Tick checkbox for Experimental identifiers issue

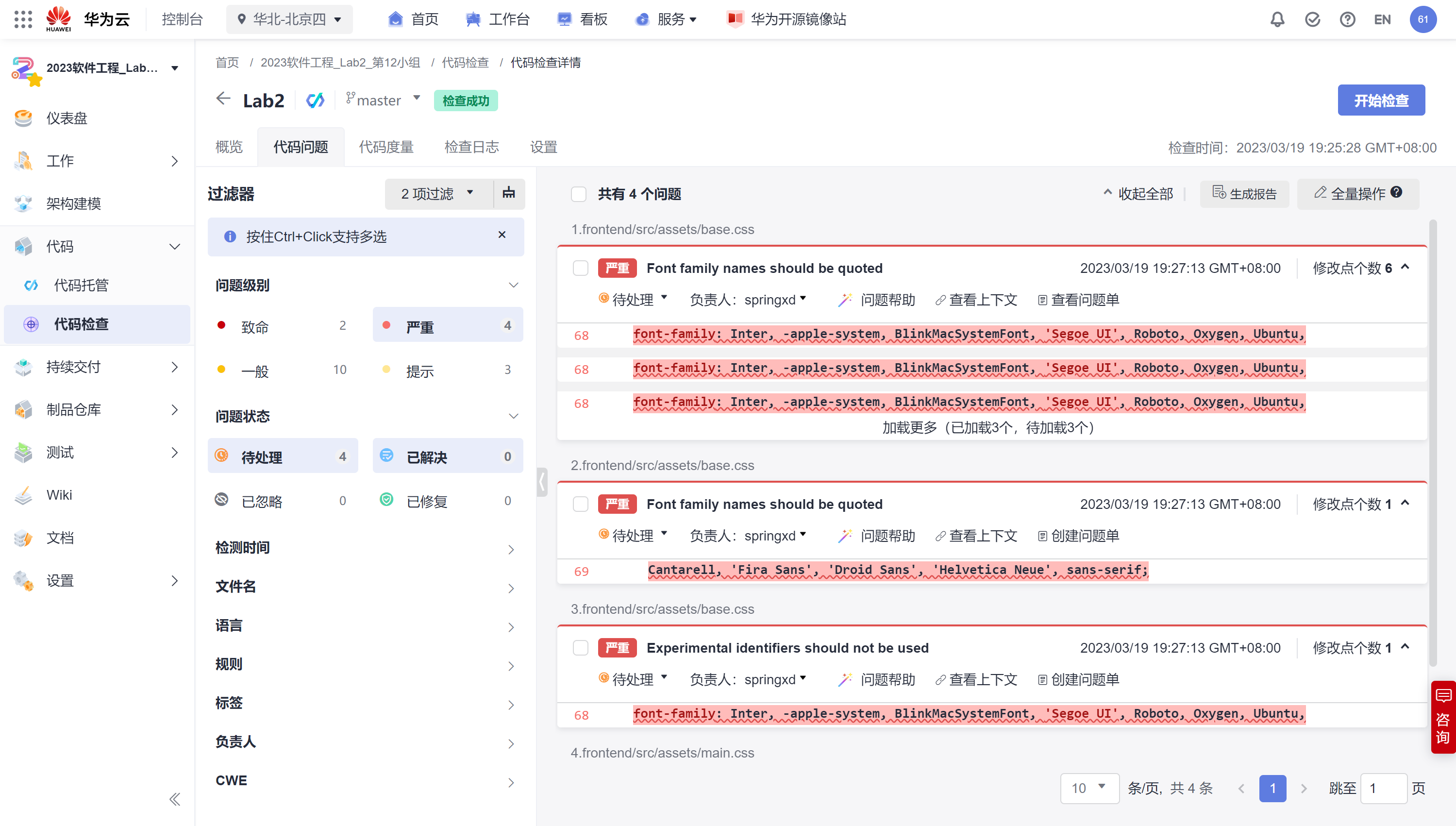click(x=580, y=647)
